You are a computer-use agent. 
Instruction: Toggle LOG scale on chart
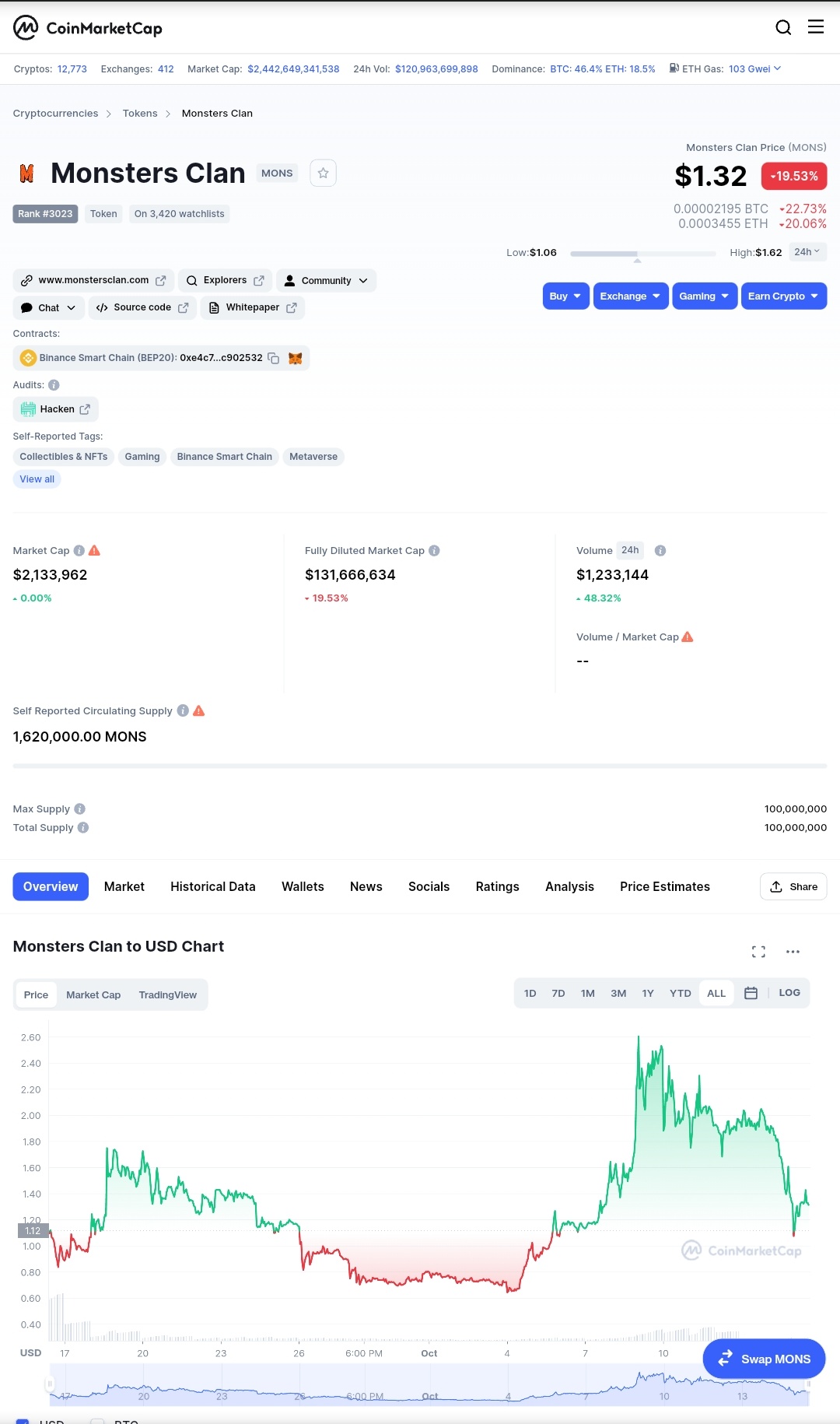tap(789, 993)
